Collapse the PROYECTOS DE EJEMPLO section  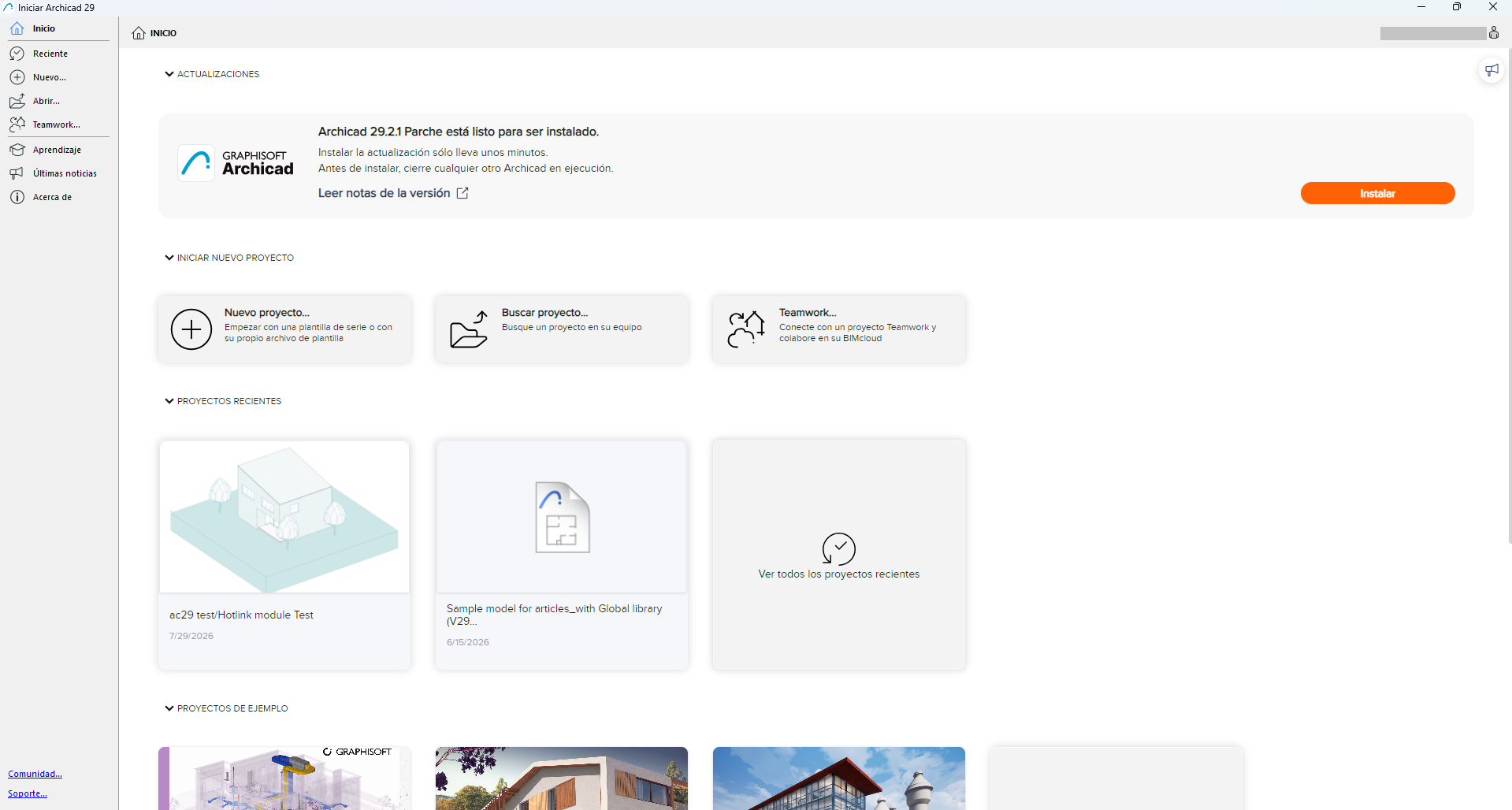coord(169,708)
